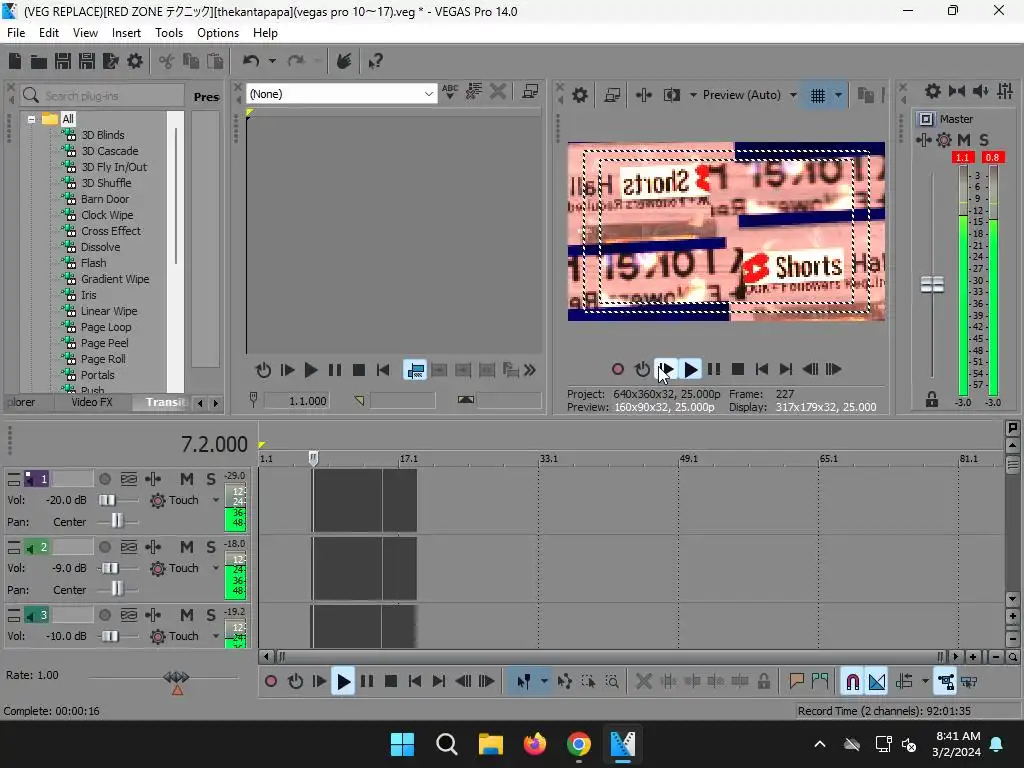Screen dimensions: 1024x768
Task: Open the edit tool dropdown arrow in the timeline toolbar
Action: tap(544, 682)
